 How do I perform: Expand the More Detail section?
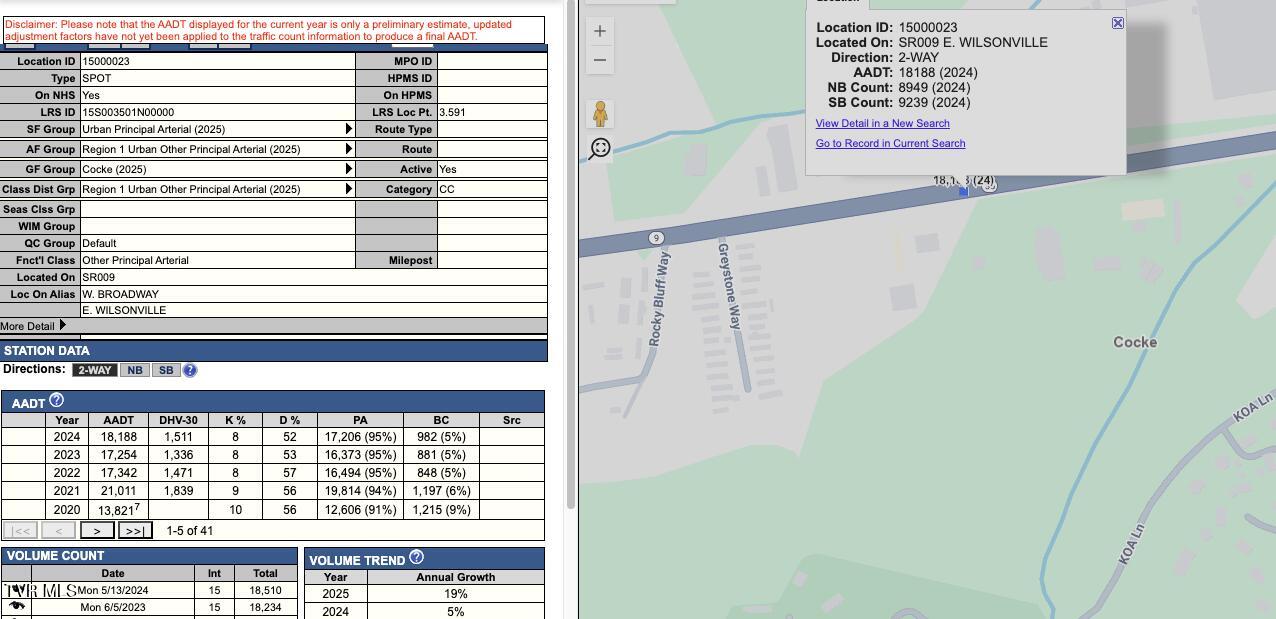coord(62,325)
